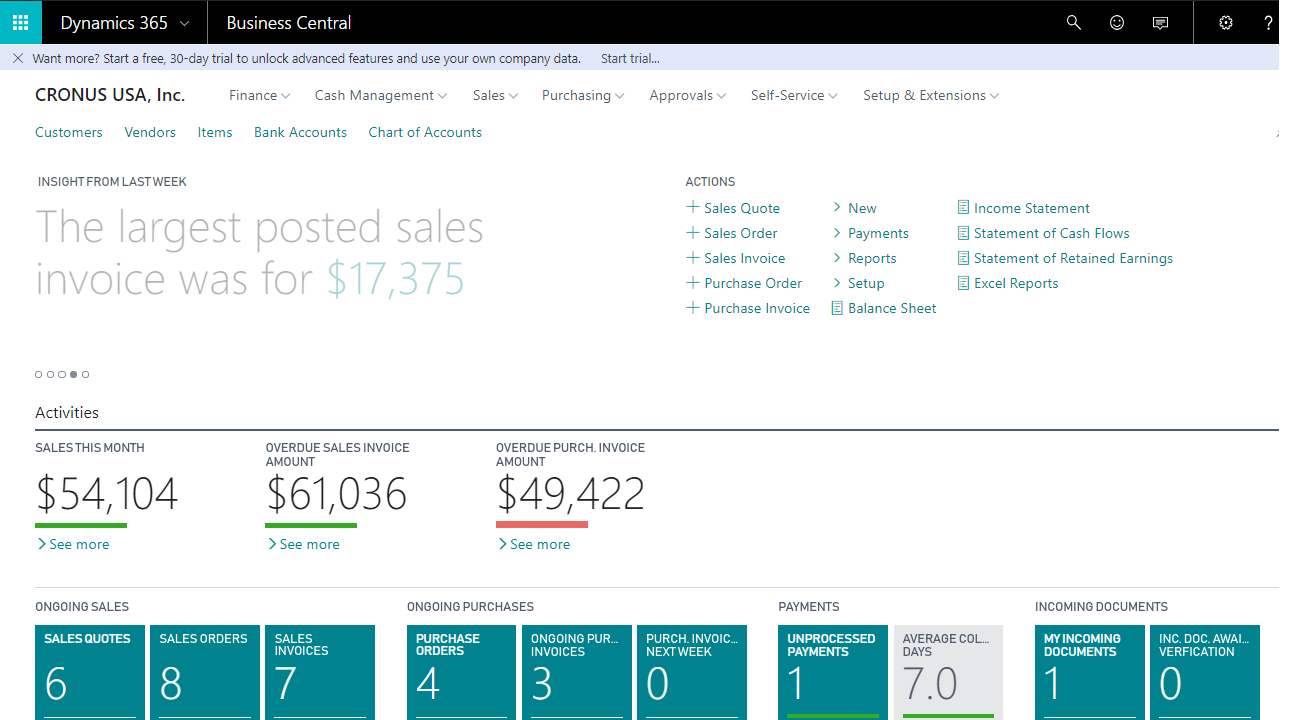Select the first insight carousel dot
1294x720 pixels.
tap(39, 374)
